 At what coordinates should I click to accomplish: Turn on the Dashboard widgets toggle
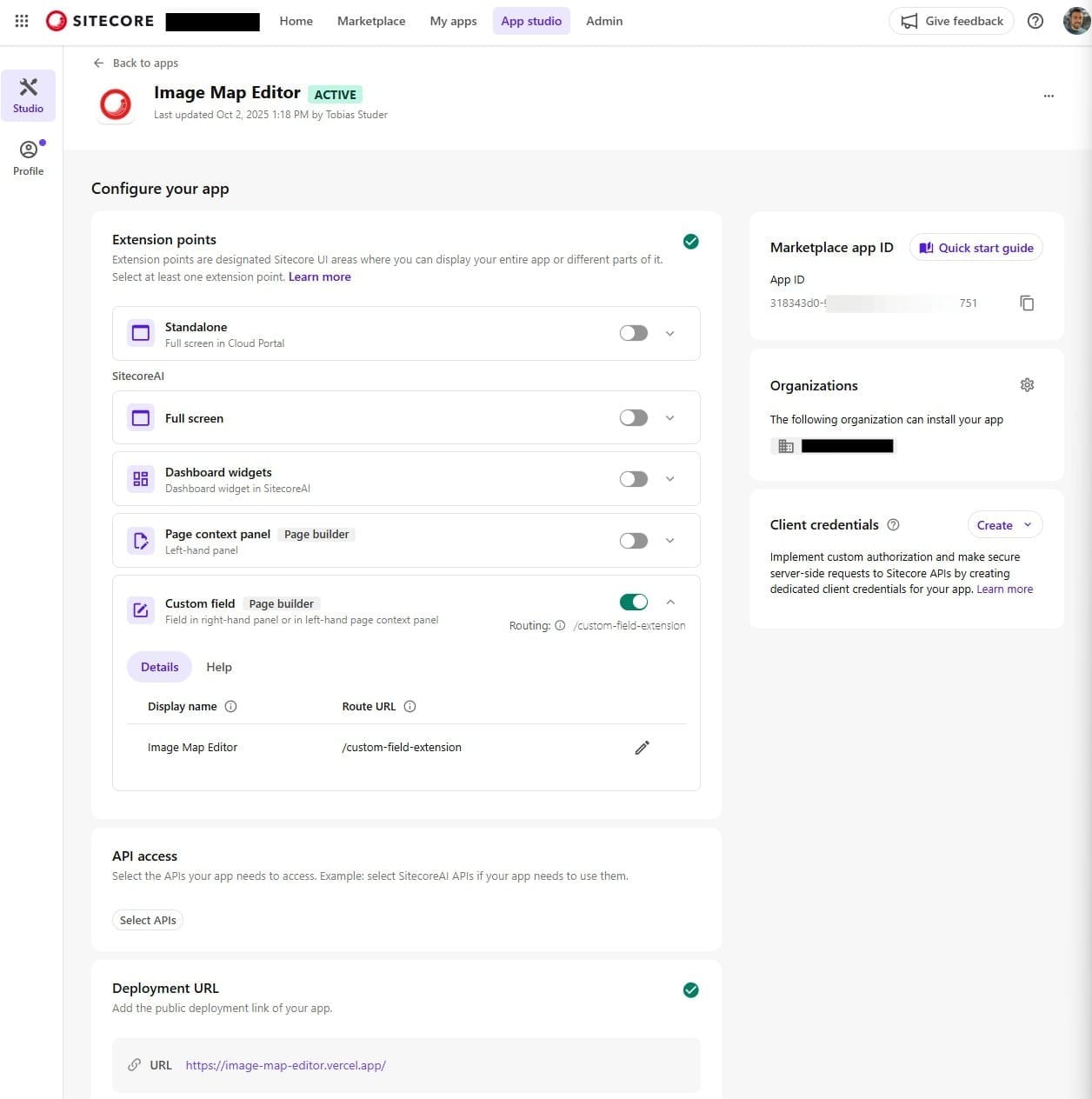click(633, 479)
